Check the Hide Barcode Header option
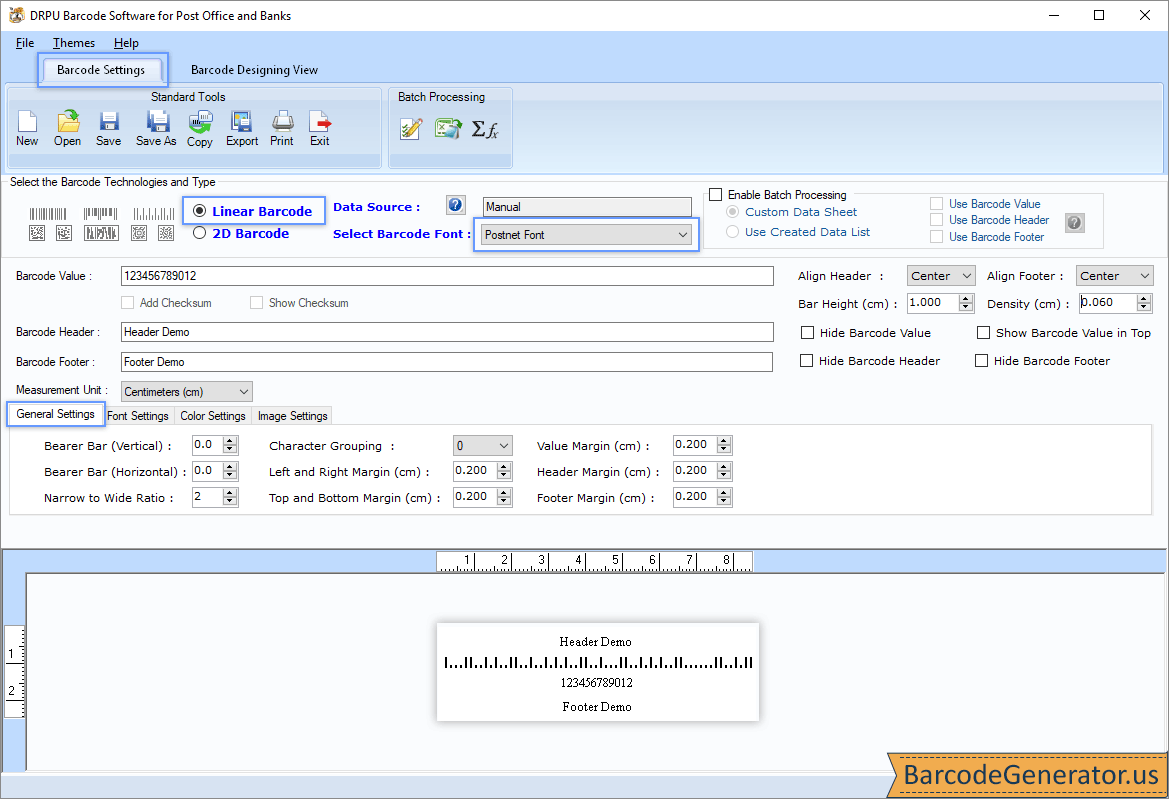This screenshot has height=799, width=1169. 806,361
